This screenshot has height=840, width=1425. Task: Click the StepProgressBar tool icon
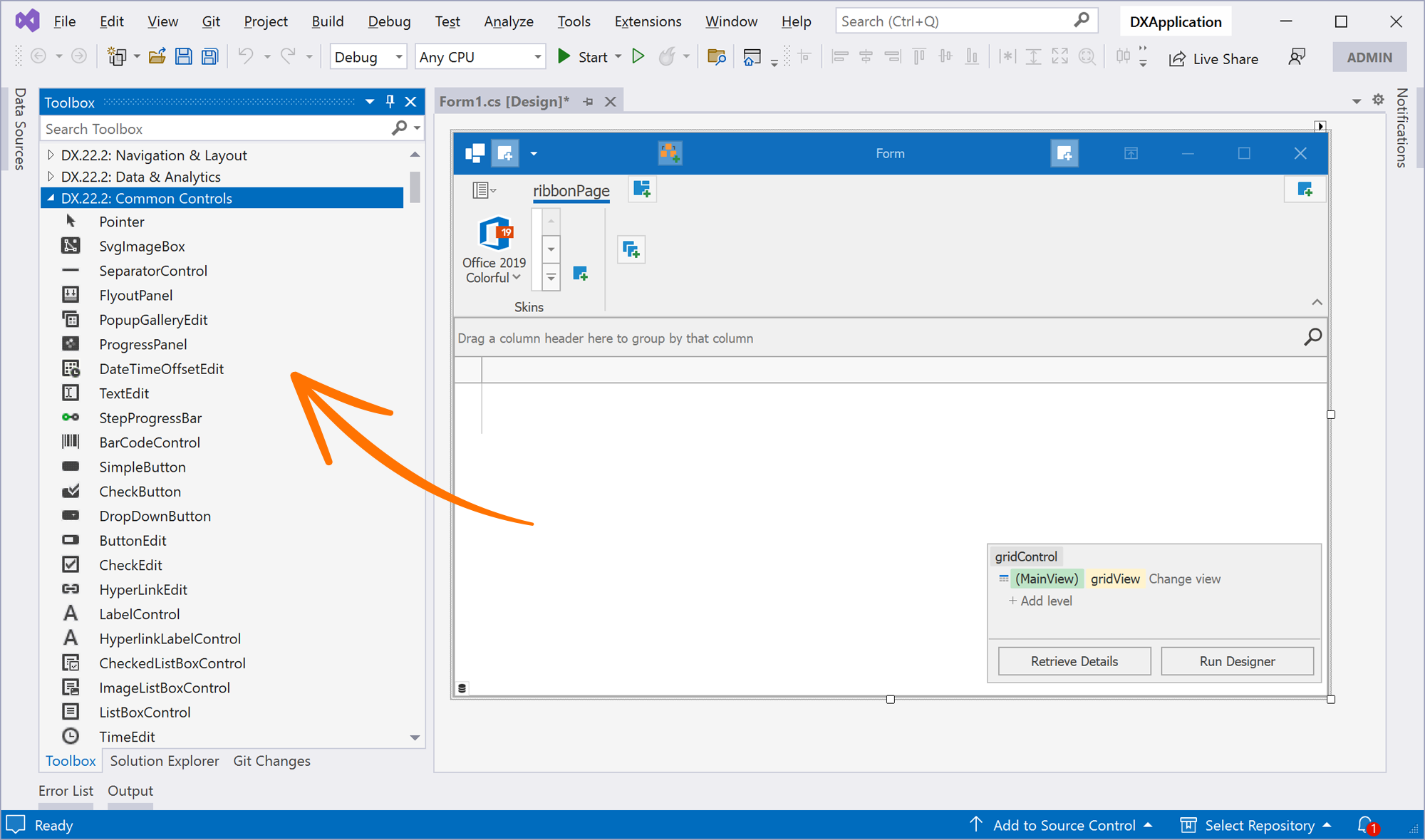point(69,418)
